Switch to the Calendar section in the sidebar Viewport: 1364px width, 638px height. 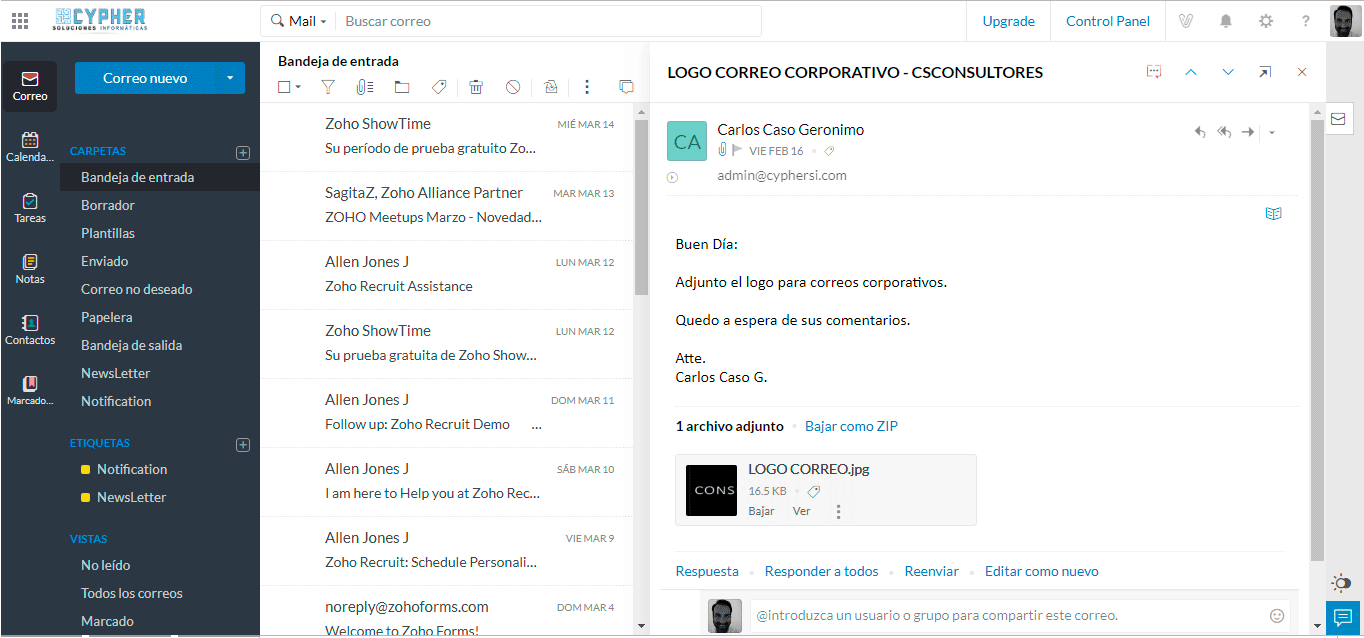tap(30, 143)
